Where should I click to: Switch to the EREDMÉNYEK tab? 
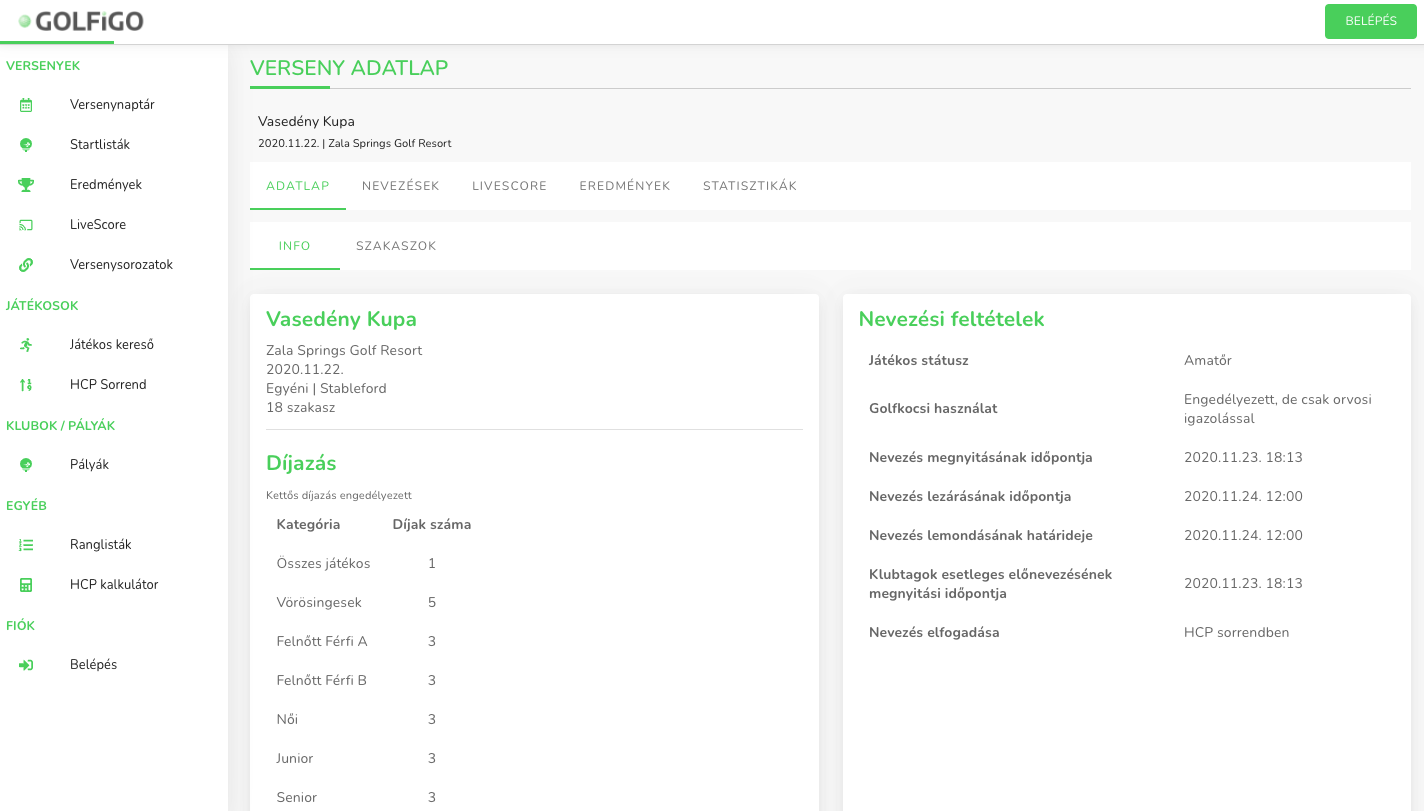[x=625, y=186]
